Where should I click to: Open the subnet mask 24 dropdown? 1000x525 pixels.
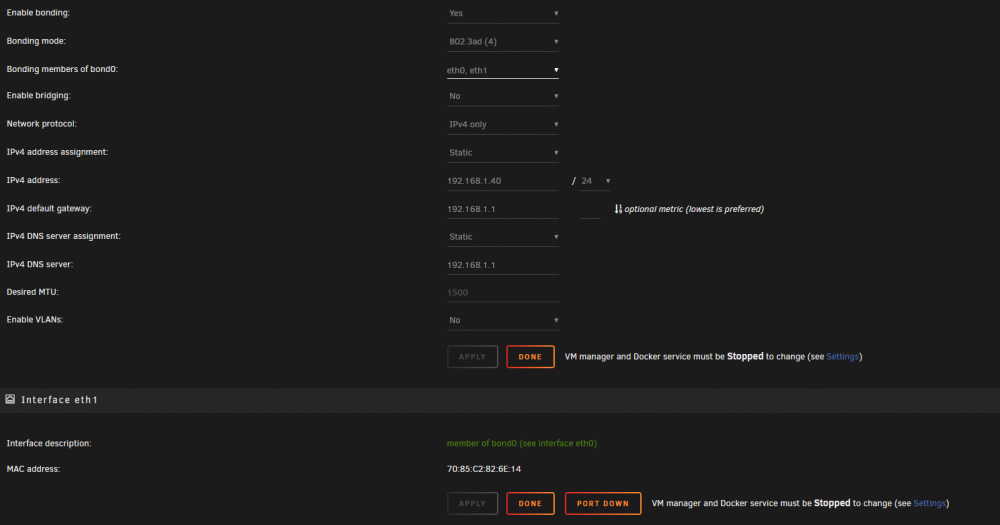pos(595,181)
